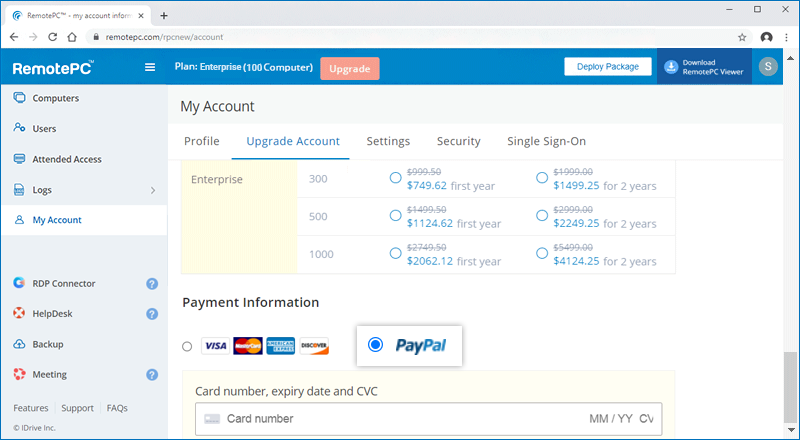Open the FAQs footer link

(117, 408)
